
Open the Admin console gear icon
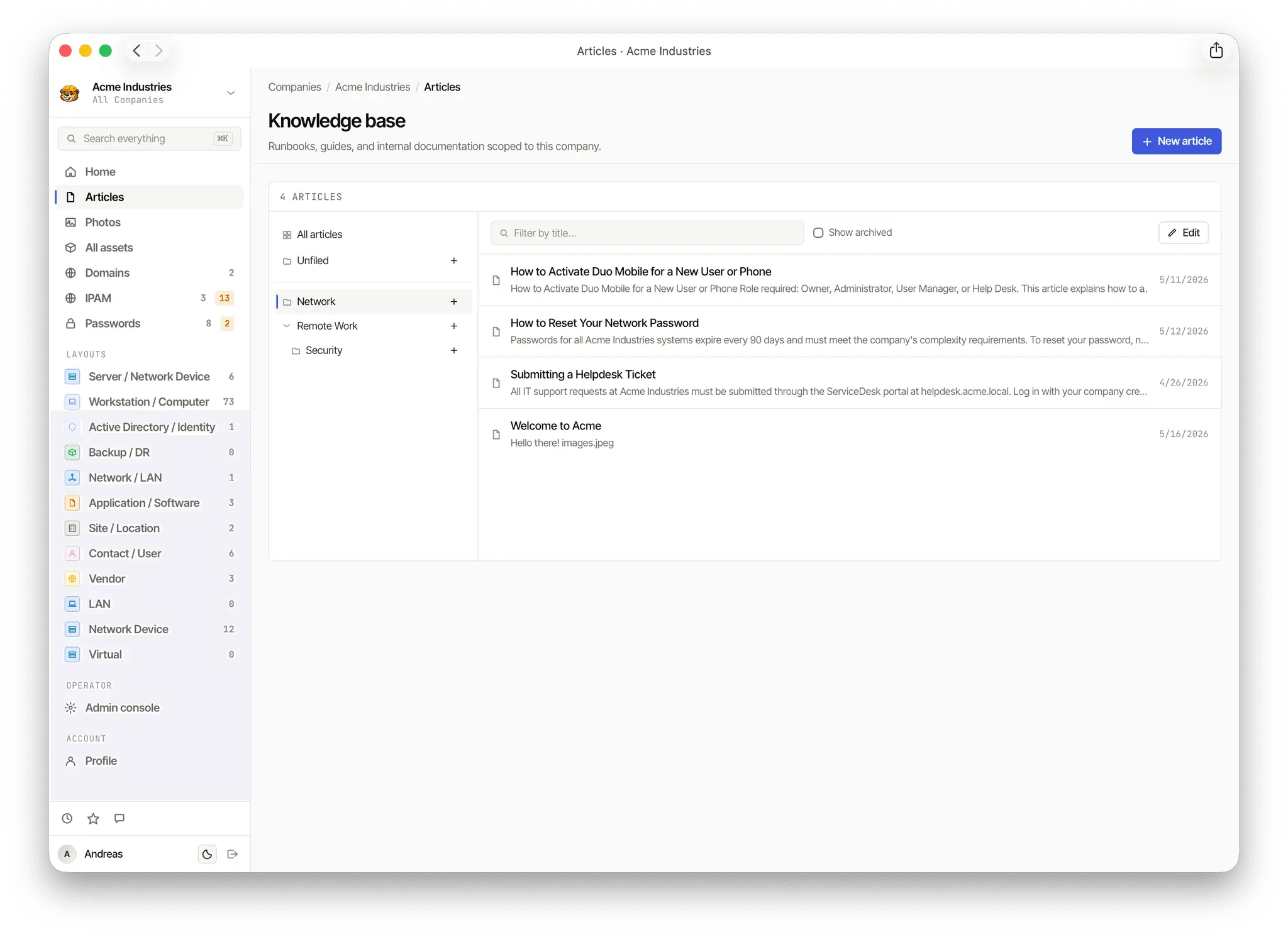(x=70, y=707)
